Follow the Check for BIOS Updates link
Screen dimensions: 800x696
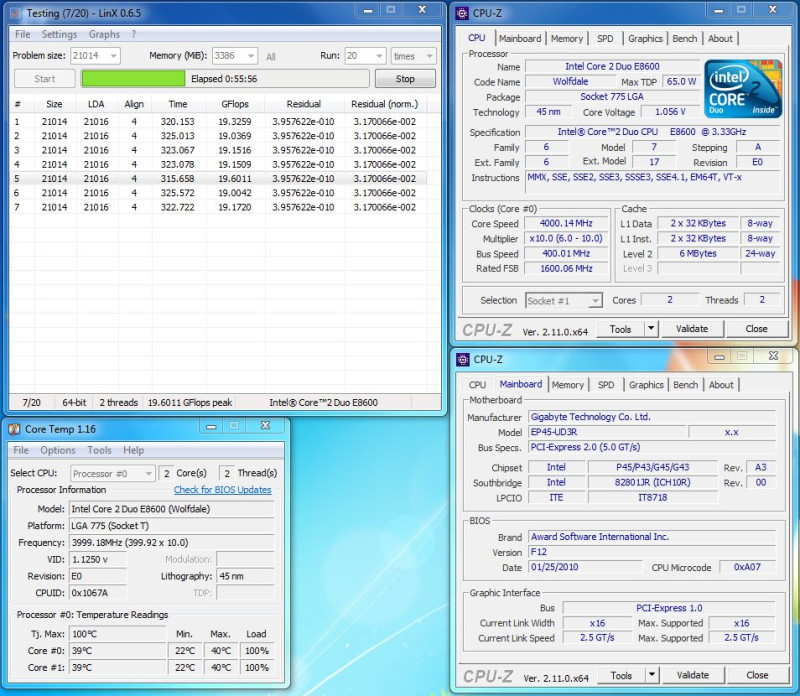click(222, 489)
